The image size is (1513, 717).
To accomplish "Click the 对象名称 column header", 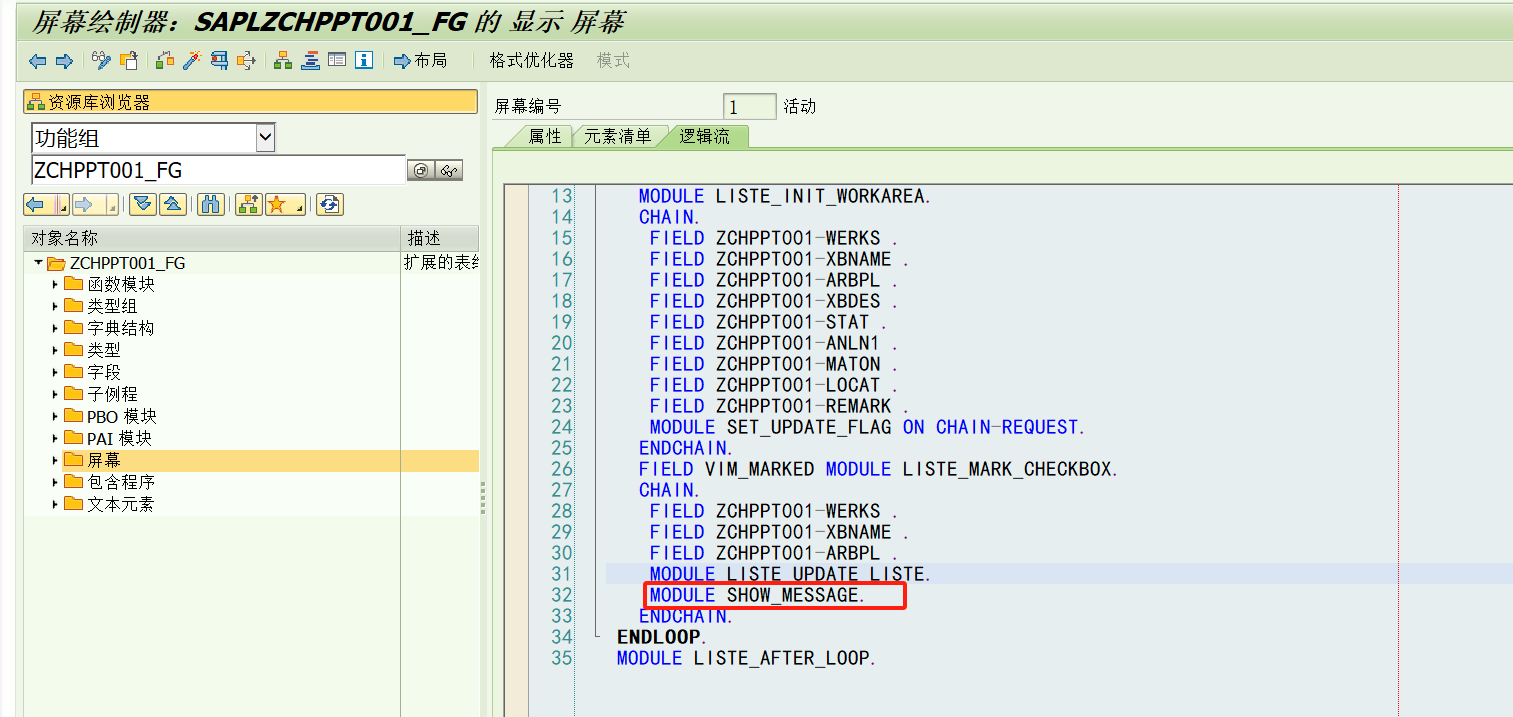I will [x=212, y=238].
